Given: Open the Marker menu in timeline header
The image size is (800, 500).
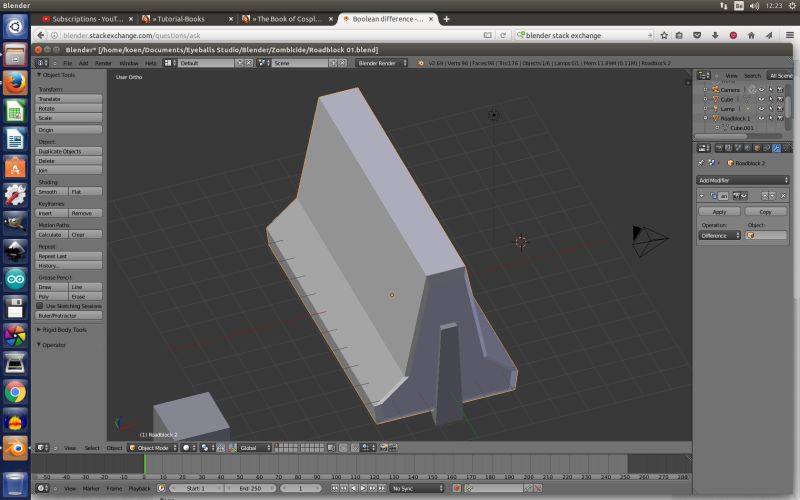Looking at the screenshot, I should (x=91, y=489).
